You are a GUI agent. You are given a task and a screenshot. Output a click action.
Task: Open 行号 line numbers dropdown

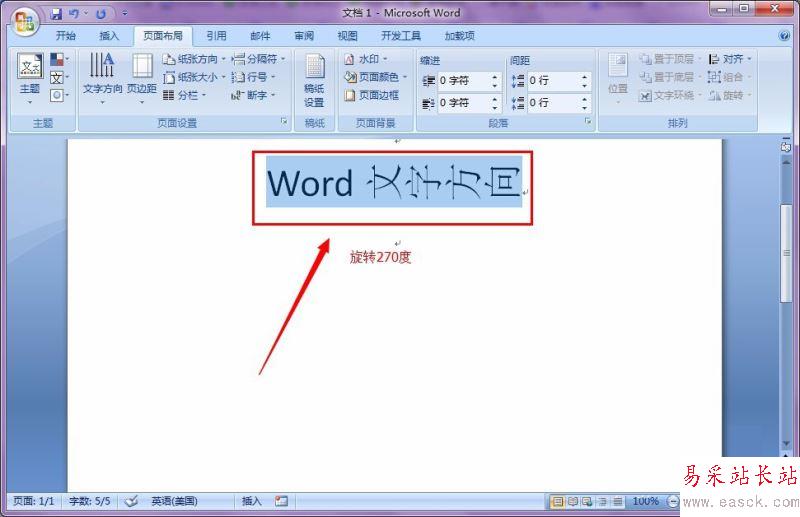point(253,78)
